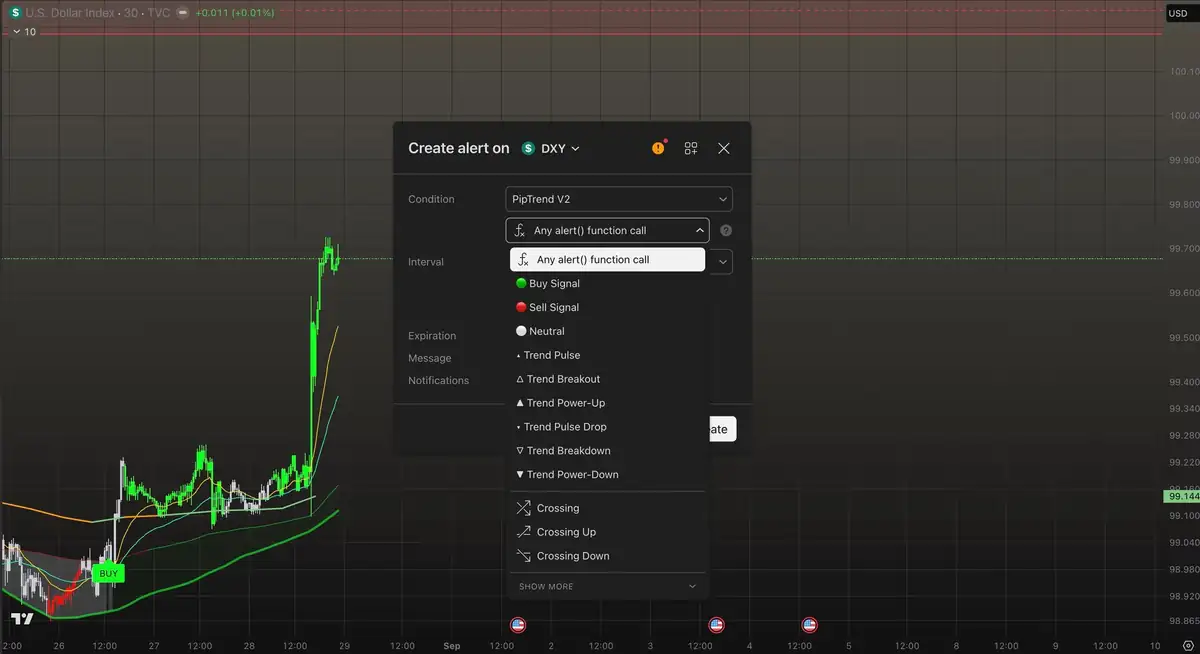The height and width of the screenshot is (654, 1200).
Task: Select Trend Breakdown option
Action: pos(607,451)
